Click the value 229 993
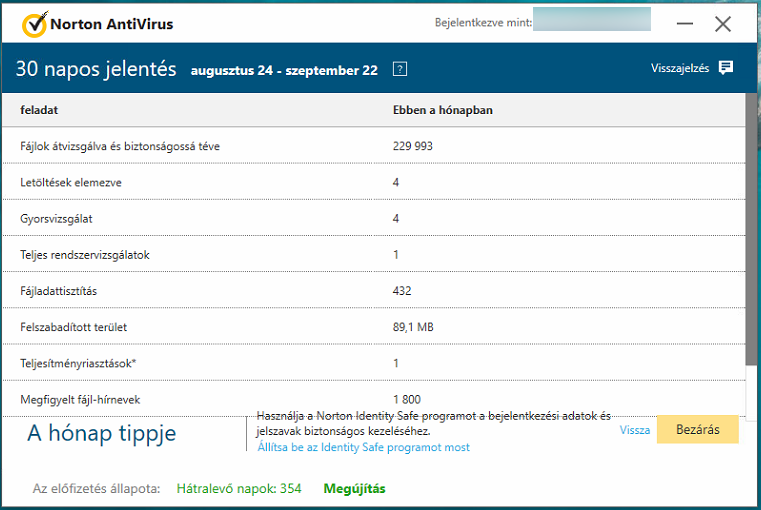This screenshot has height=510, width=761. 413,146
